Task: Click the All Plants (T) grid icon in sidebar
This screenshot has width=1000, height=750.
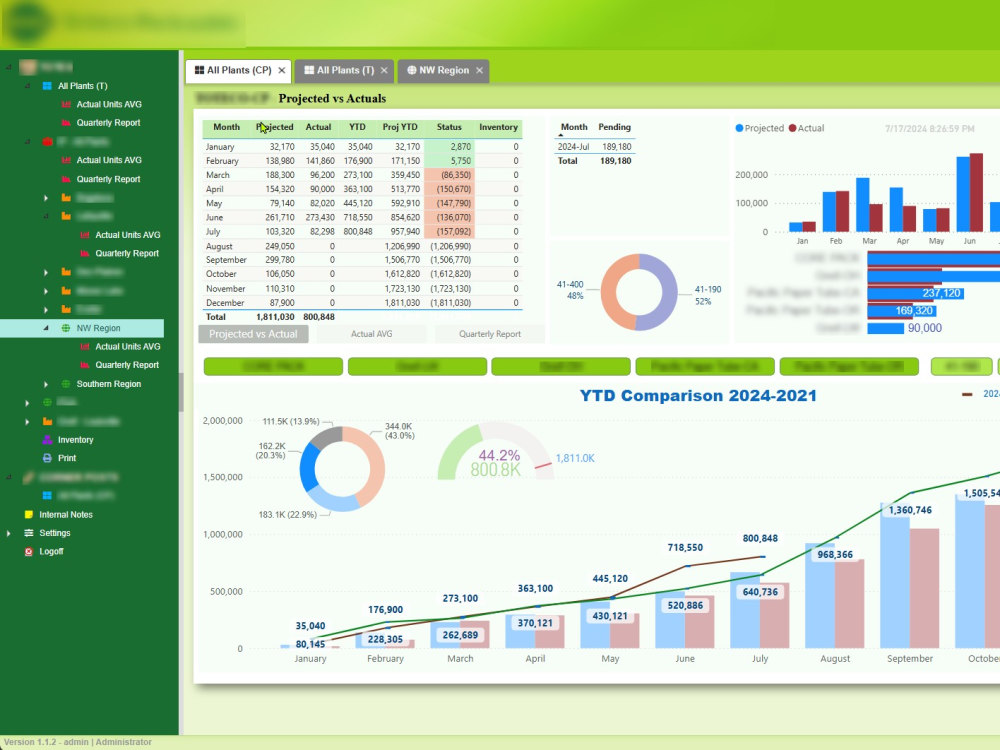Action: click(x=47, y=85)
